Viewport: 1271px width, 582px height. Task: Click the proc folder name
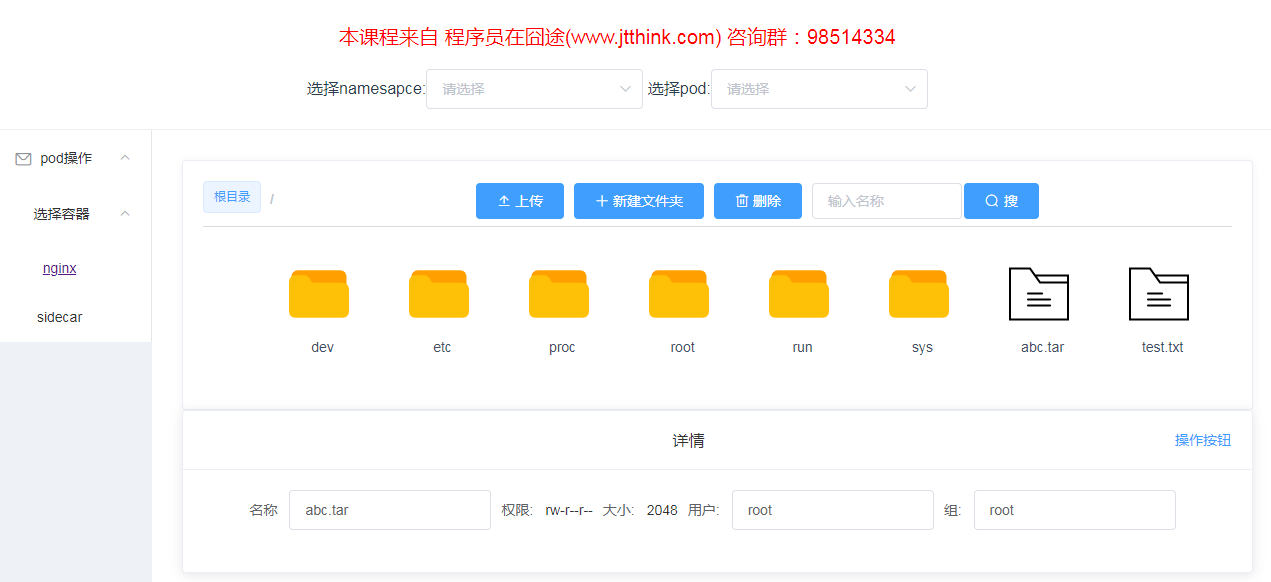562,348
